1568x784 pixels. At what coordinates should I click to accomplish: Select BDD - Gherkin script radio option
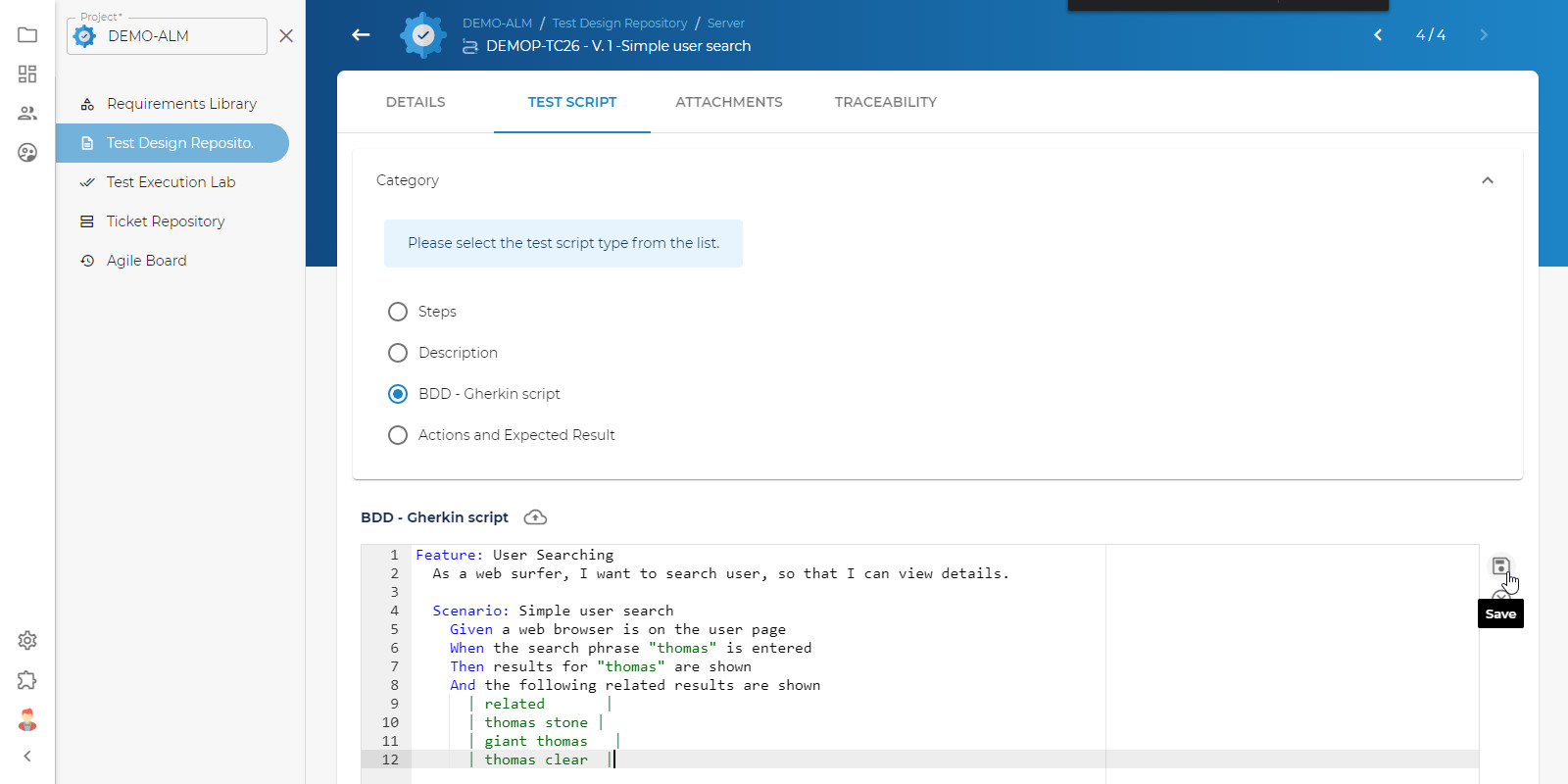pos(398,394)
